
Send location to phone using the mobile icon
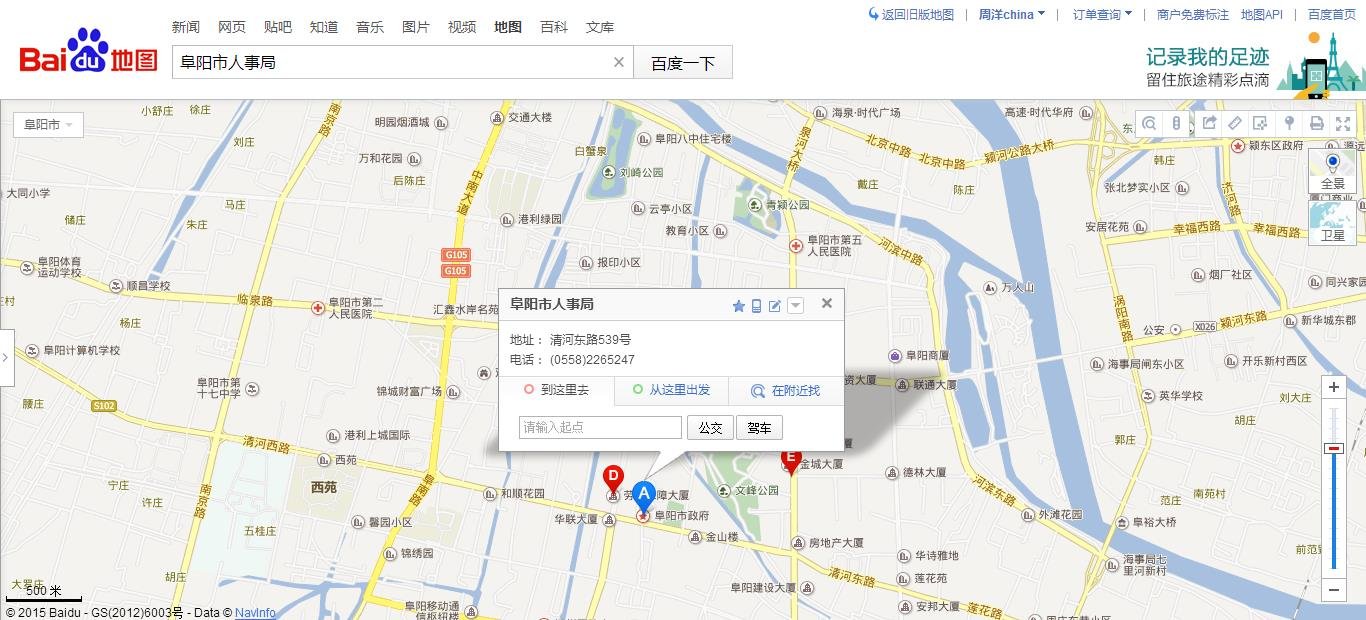(756, 305)
